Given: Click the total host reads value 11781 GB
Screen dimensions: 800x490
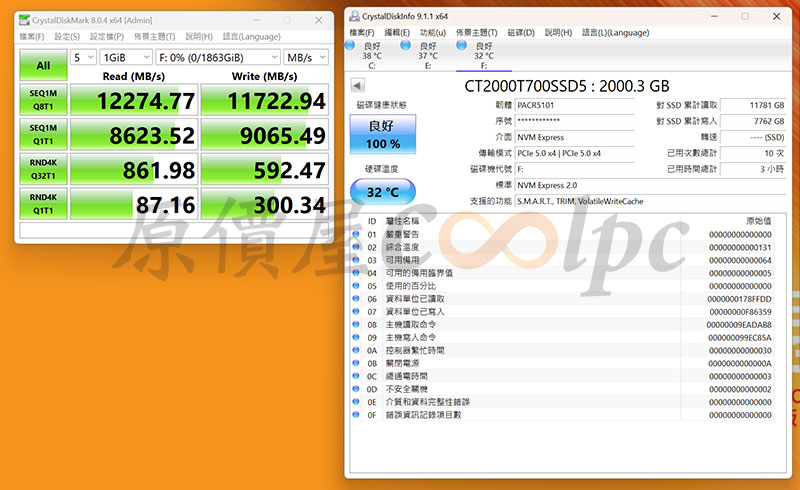Looking at the screenshot, I should 753,105.
